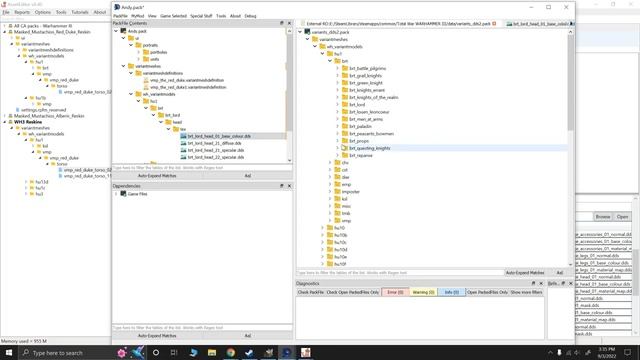Click the Check PackFile button
The height and width of the screenshot is (360, 640).
click(x=311, y=292)
